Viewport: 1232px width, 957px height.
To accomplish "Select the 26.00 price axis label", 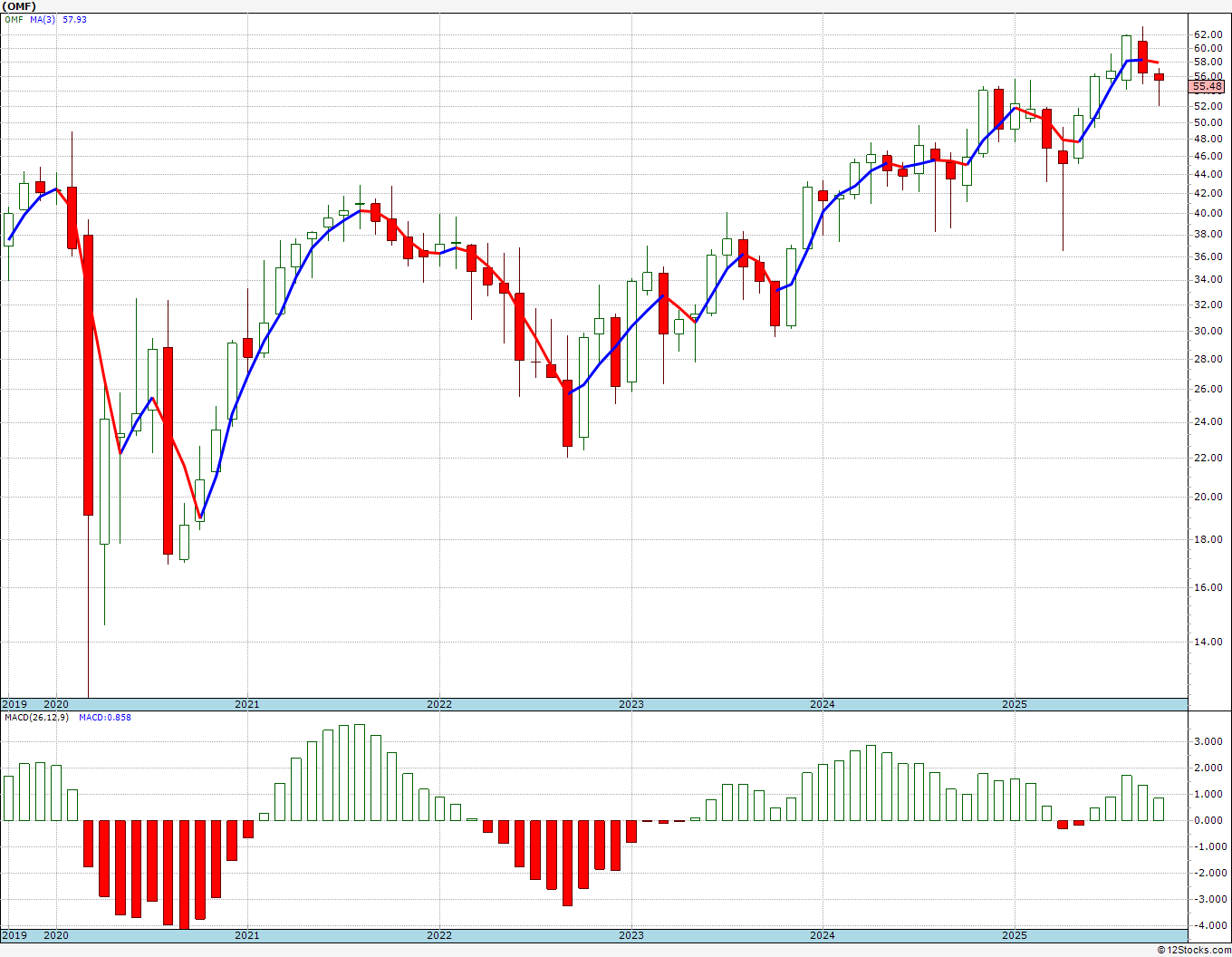I will (x=1208, y=390).
